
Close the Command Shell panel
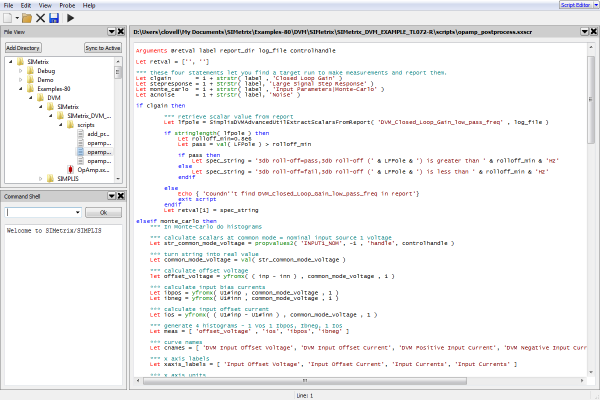pyautogui.click(x=121, y=196)
